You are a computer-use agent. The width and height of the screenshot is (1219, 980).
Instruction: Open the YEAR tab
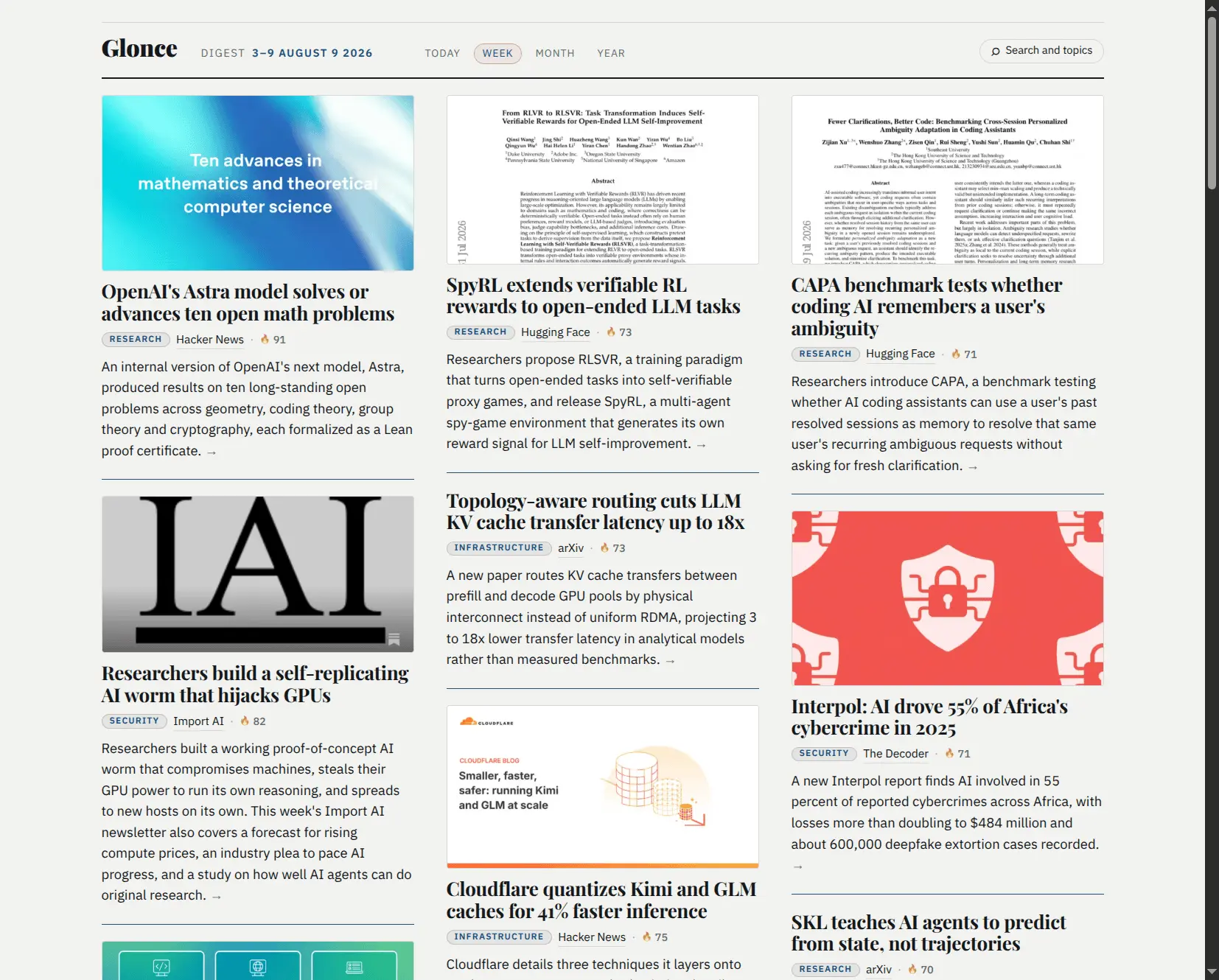[x=611, y=53]
